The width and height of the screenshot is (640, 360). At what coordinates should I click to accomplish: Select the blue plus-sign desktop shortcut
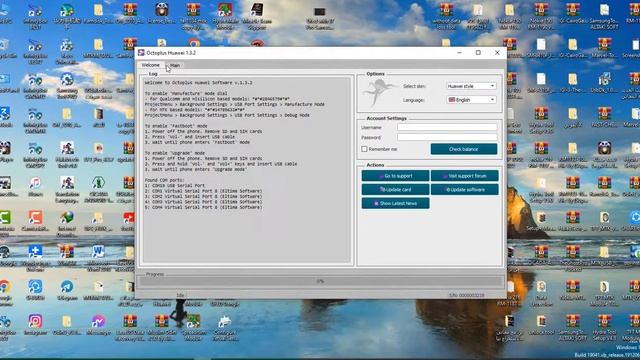(x=35, y=252)
